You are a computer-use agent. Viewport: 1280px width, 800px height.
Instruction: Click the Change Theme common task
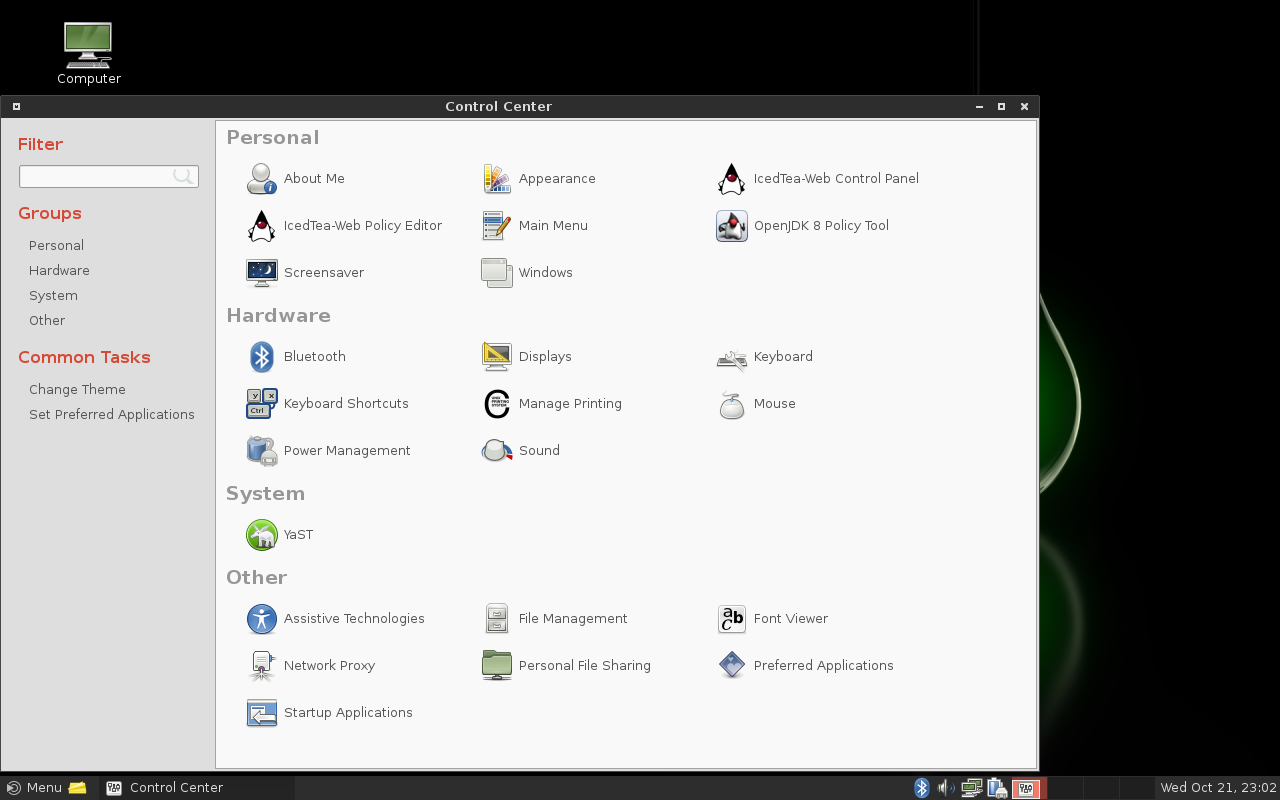(x=77, y=390)
